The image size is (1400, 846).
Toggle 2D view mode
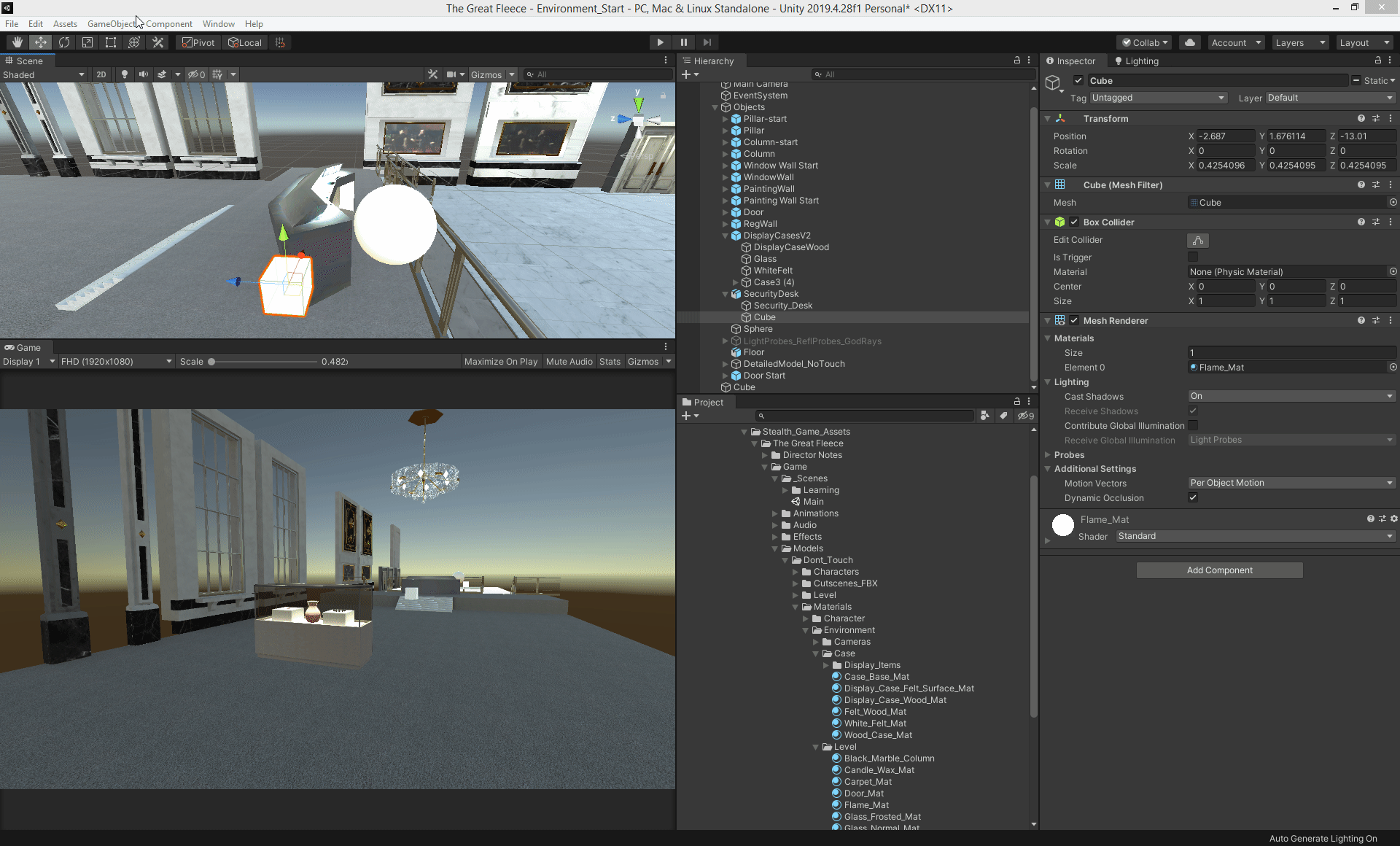(x=101, y=74)
